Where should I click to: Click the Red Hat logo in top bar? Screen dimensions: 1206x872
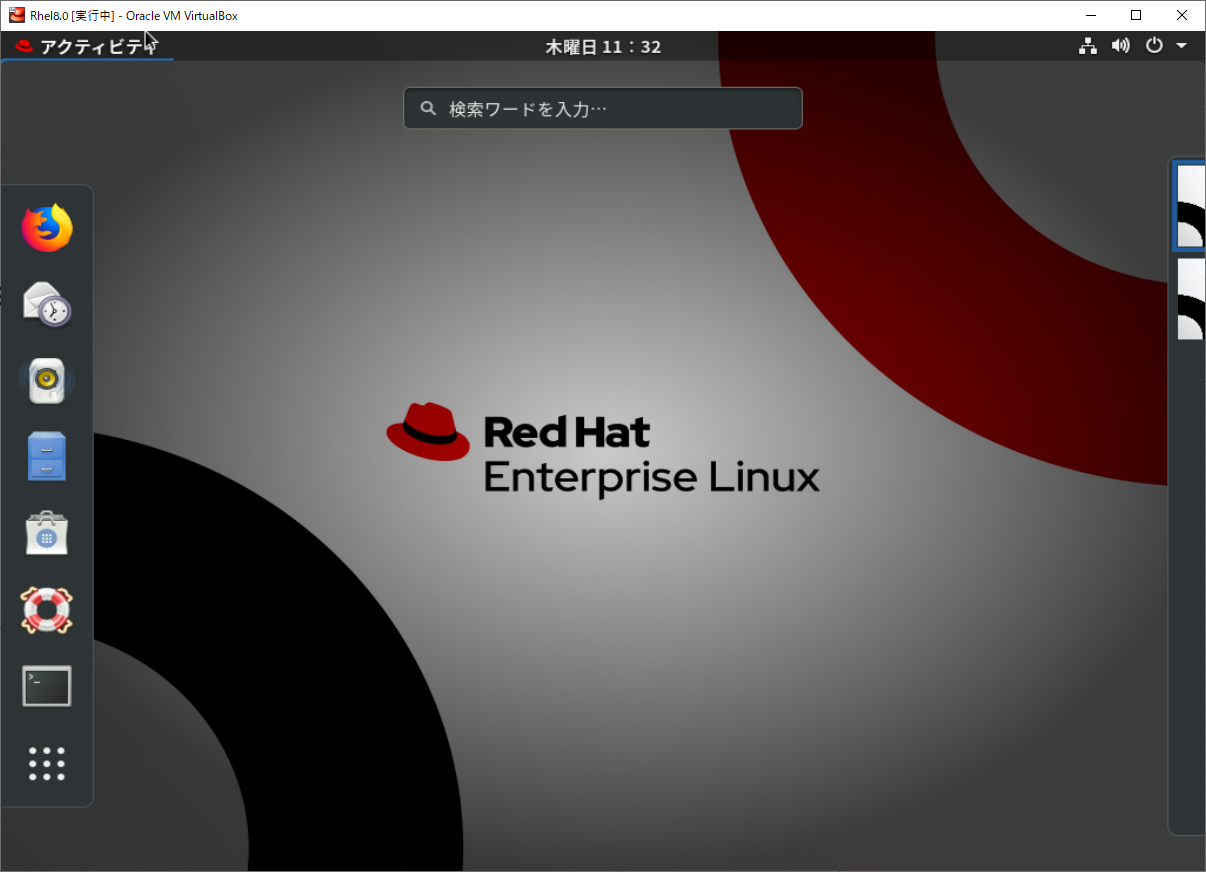click(x=23, y=46)
